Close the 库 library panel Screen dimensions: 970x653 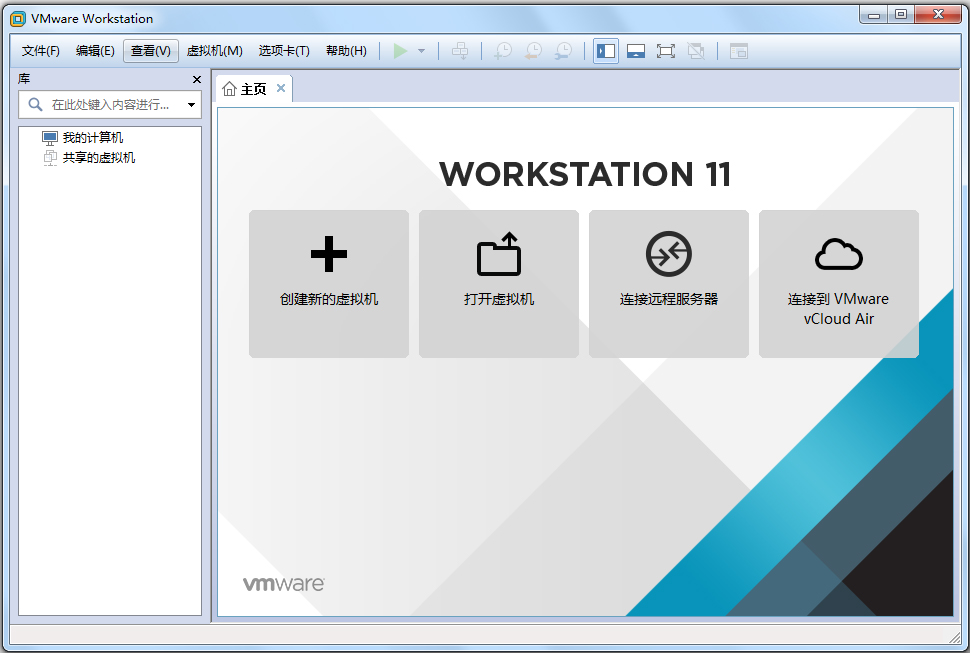[x=197, y=79]
